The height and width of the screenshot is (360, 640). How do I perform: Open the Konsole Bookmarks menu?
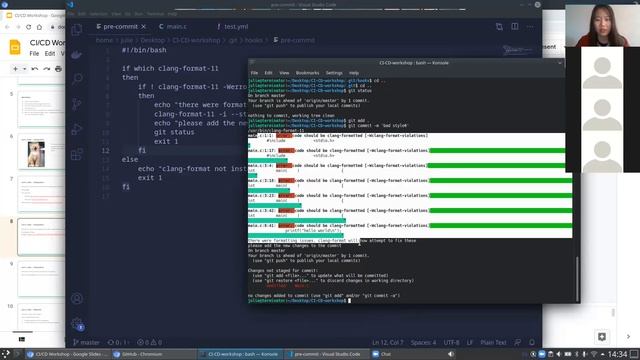click(307, 73)
